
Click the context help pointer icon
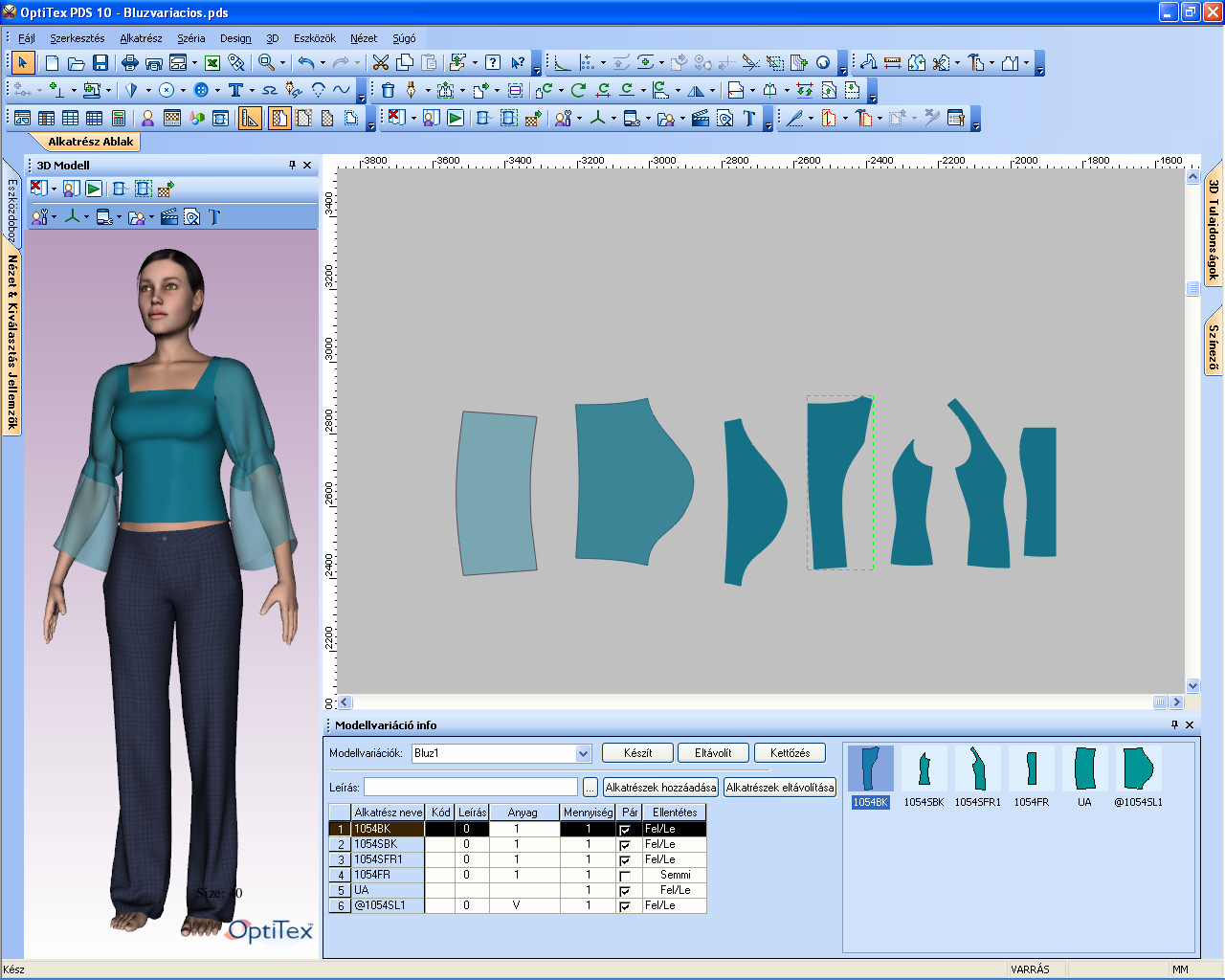[517, 63]
